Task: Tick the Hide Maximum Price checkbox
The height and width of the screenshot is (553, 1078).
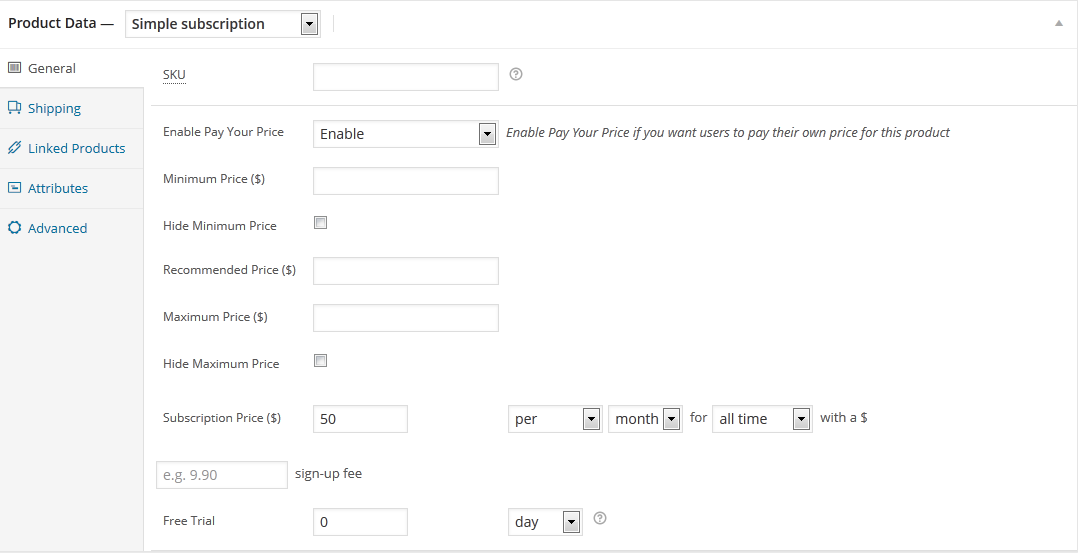Action: point(321,361)
